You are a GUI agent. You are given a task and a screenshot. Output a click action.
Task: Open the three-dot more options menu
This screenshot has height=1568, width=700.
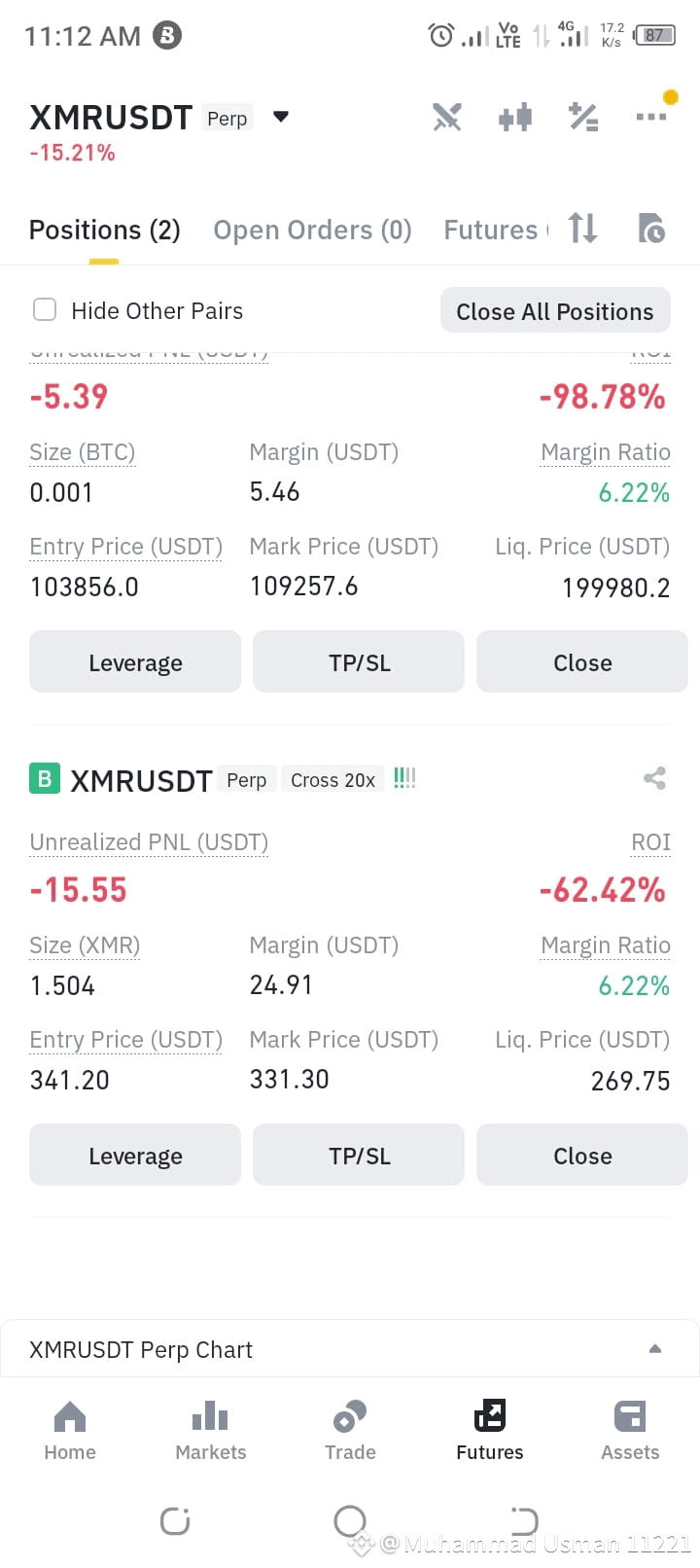651,117
